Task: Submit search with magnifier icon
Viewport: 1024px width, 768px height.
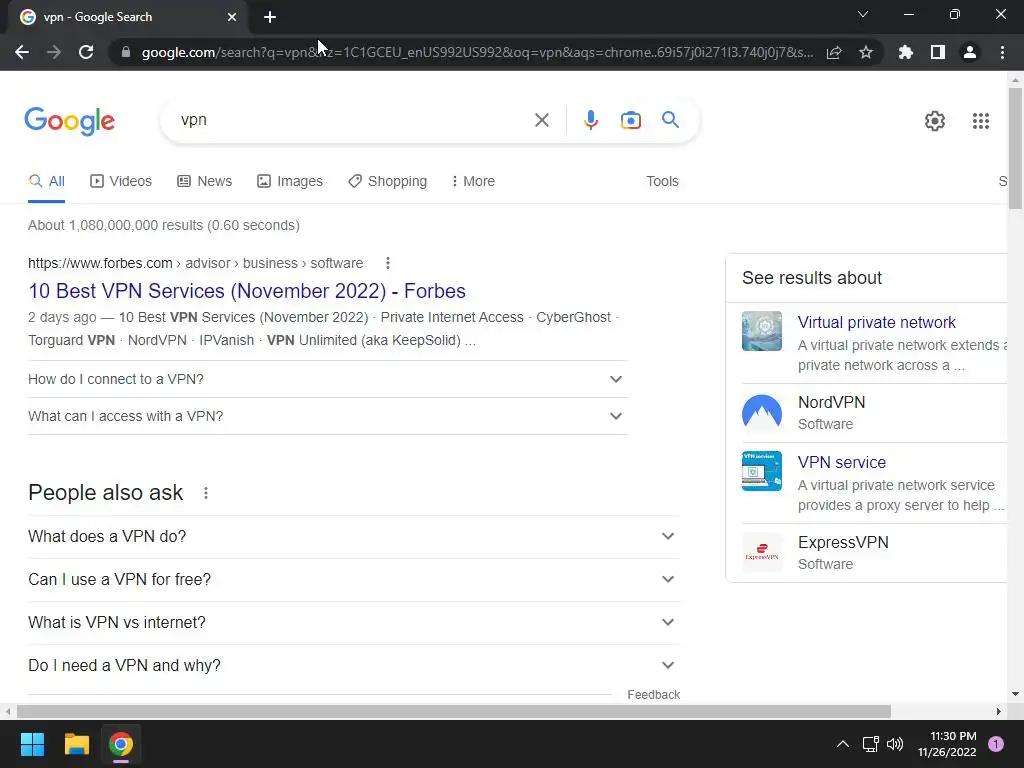Action: pos(670,120)
